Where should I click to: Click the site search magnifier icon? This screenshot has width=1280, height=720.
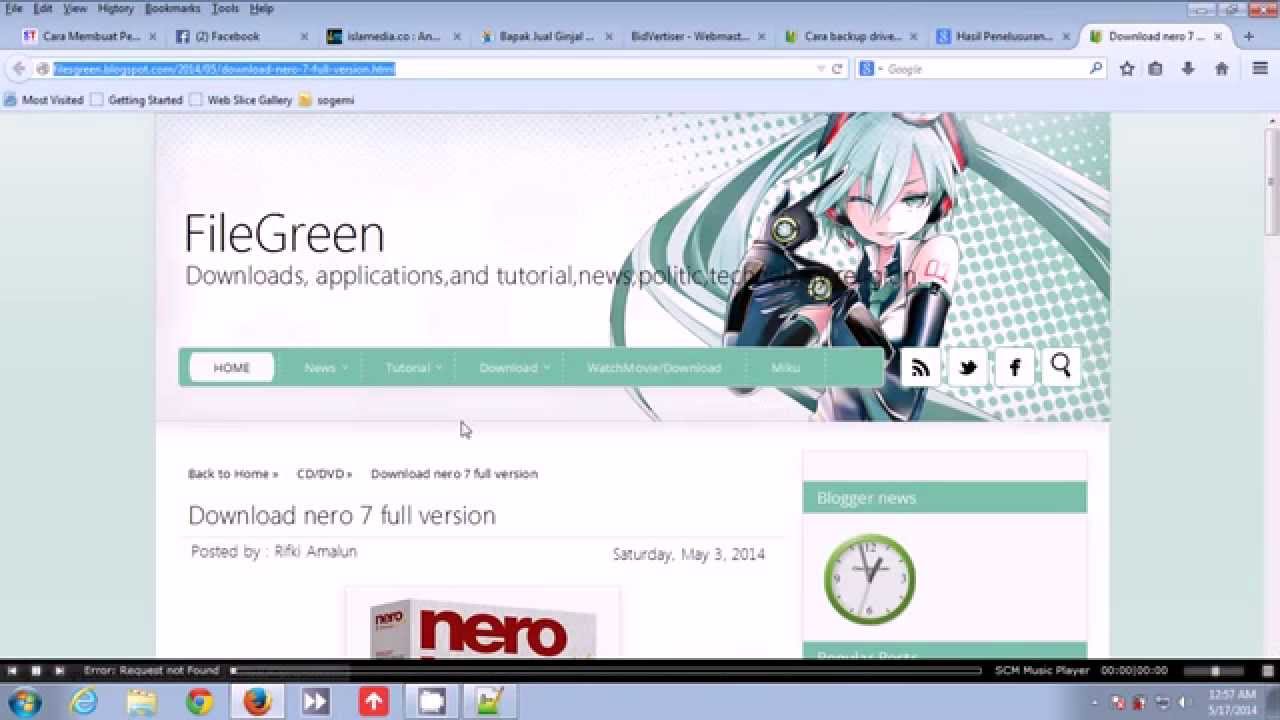(1061, 366)
